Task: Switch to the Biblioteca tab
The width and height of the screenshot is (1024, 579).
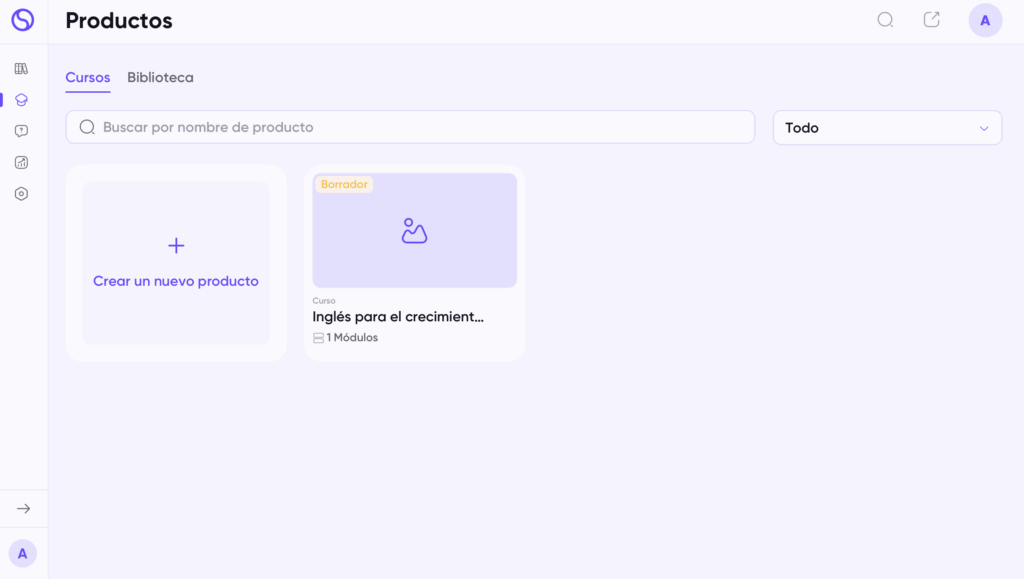Action: click(160, 78)
